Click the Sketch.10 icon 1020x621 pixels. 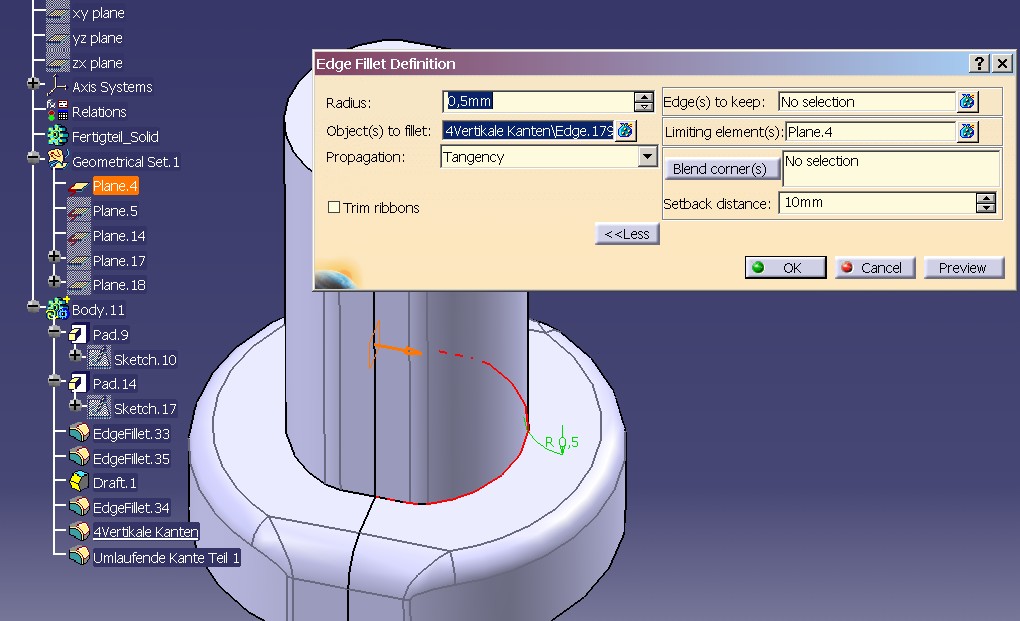pos(99,359)
